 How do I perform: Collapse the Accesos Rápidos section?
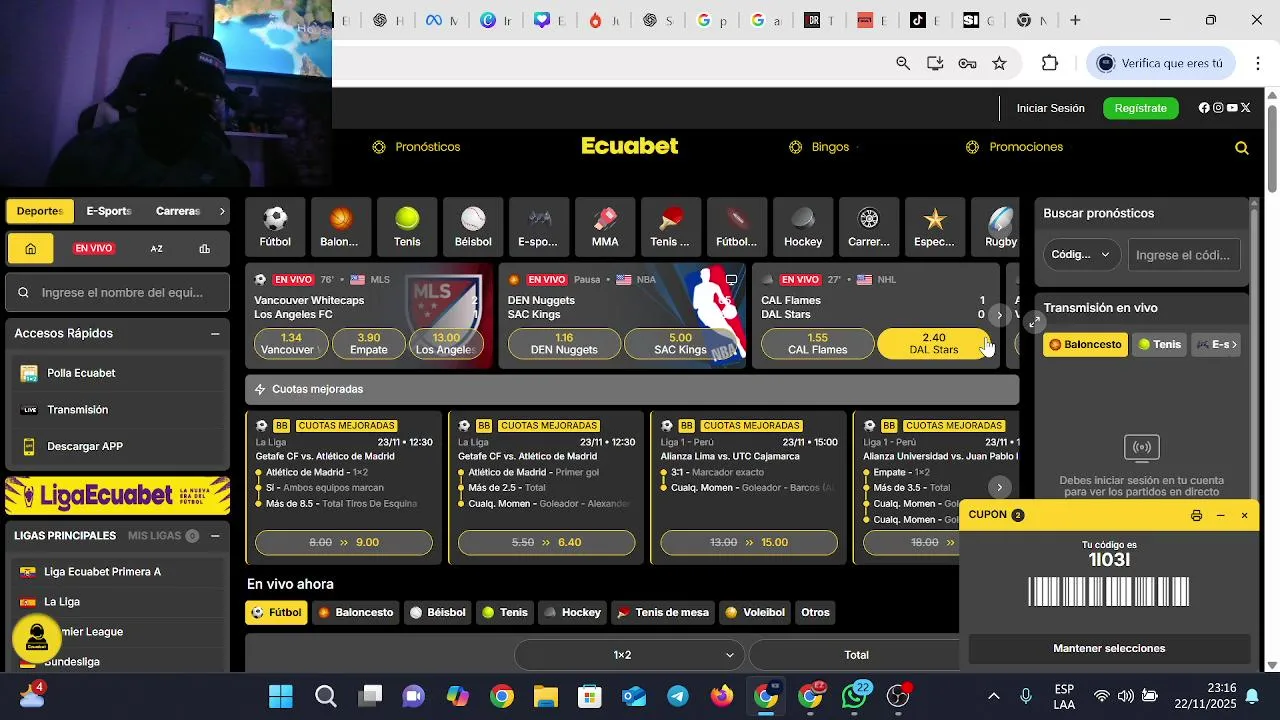tap(215, 333)
